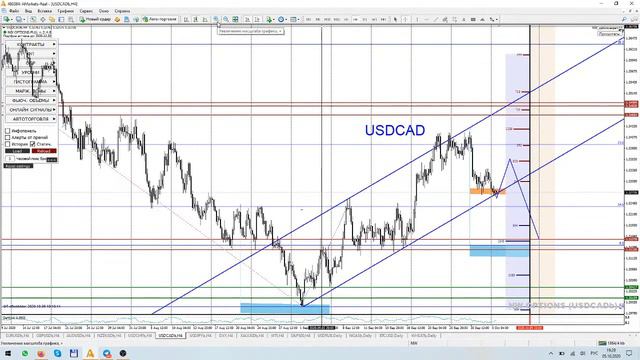Enable the Алерты checkbox in panel
This screenshot has height=360, width=640.
tap(8, 138)
